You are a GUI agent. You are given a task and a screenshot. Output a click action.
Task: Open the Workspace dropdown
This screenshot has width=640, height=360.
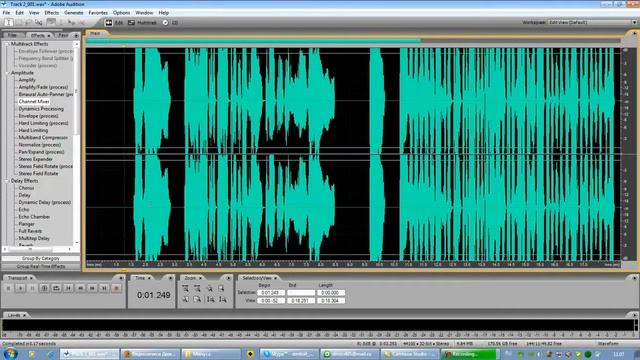click(x=592, y=22)
